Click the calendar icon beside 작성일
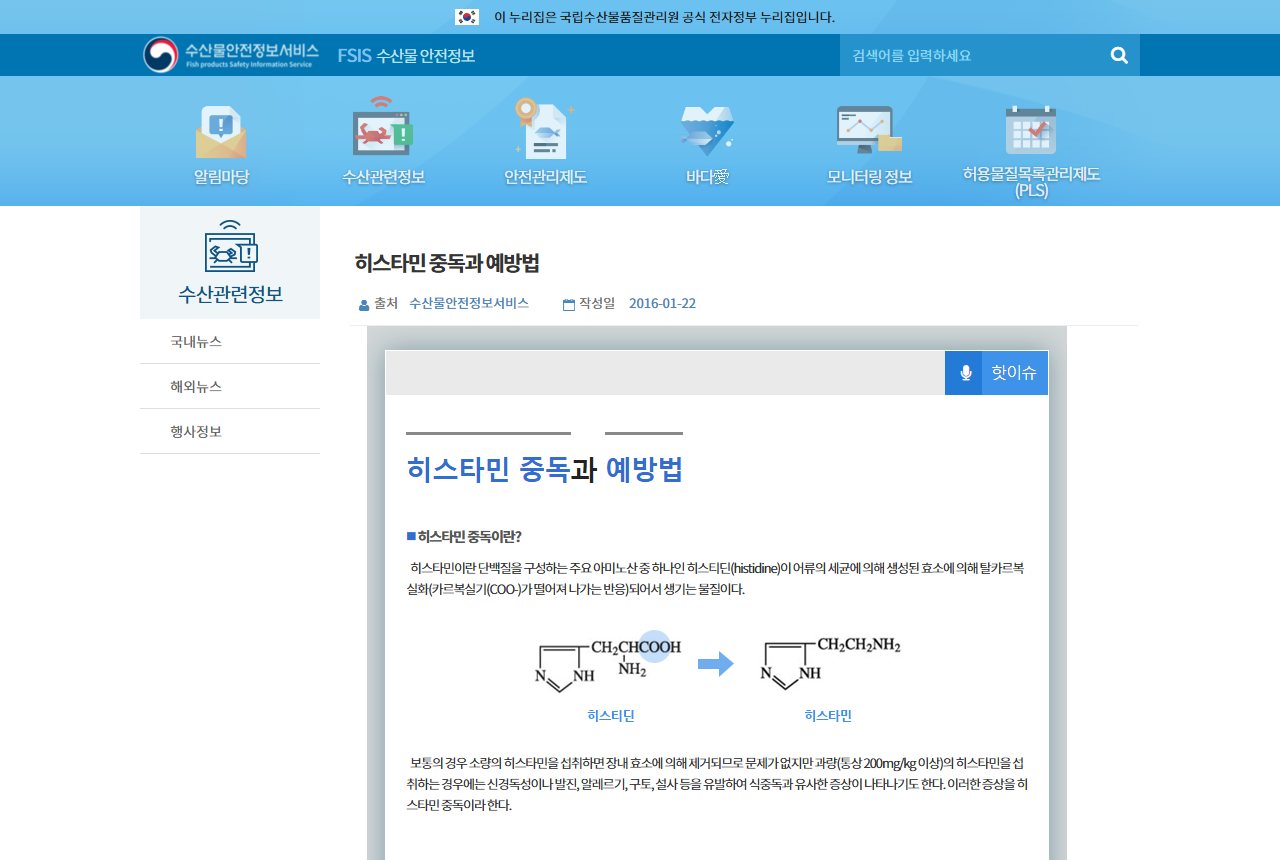This screenshot has width=1280, height=860. (x=569, y=305)
